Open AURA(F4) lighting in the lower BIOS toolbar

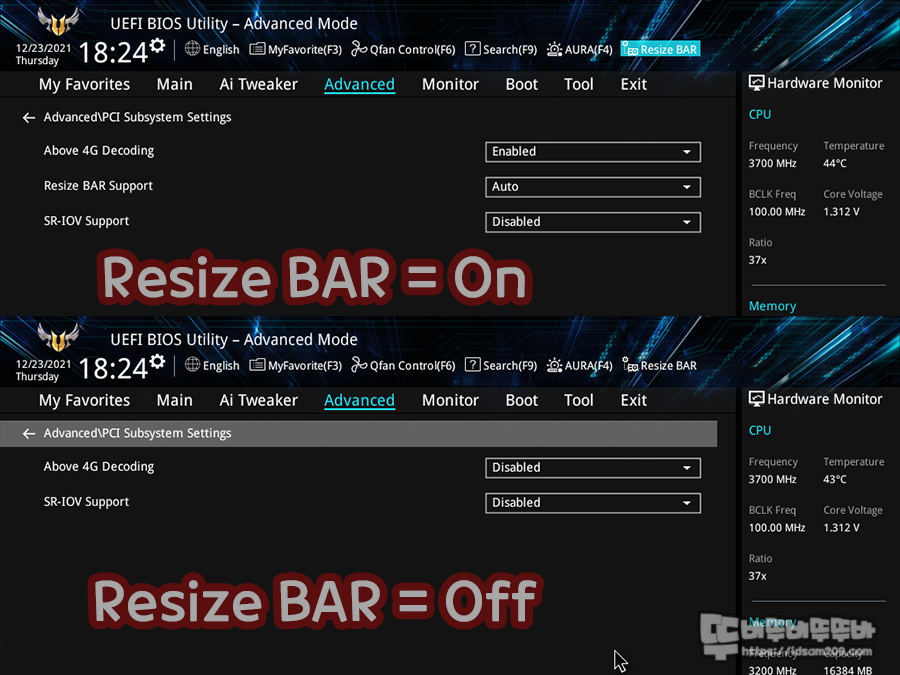579,366
